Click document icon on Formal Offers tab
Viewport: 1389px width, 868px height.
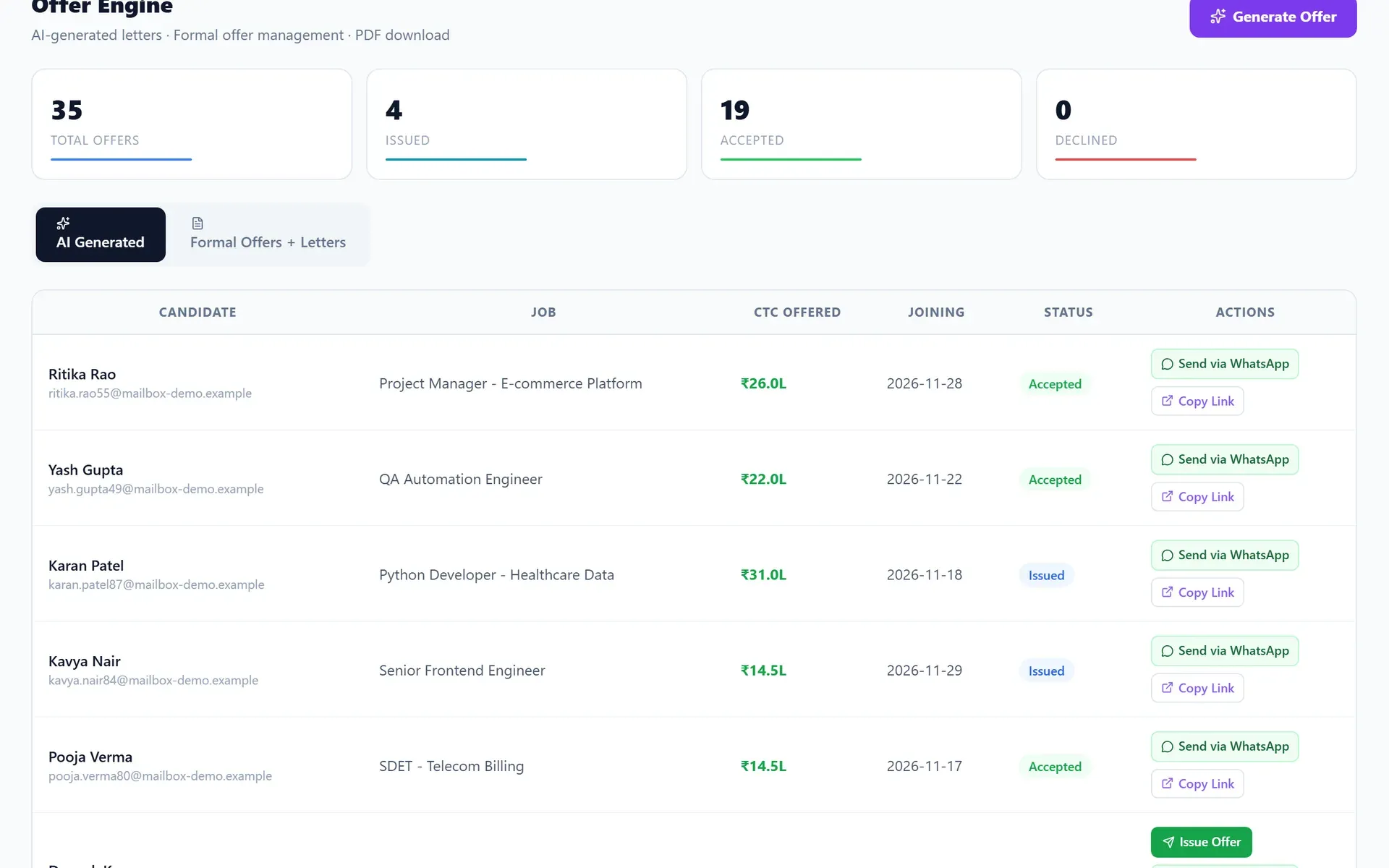197,223
